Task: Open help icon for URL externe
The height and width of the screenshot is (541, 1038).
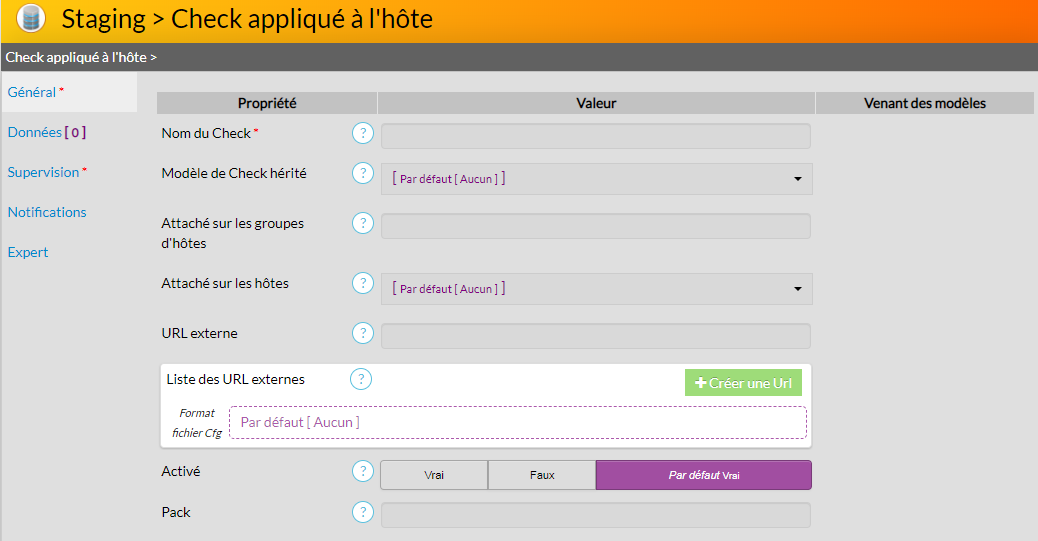Action: (362, 334)
